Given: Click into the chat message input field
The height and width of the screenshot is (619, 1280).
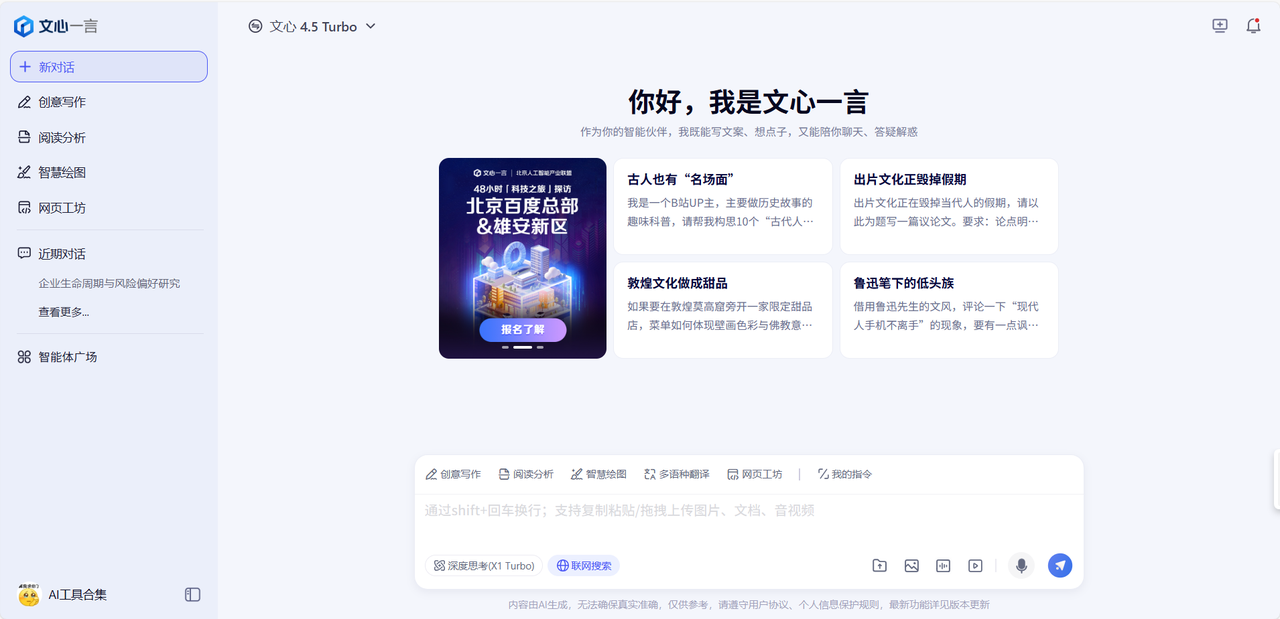Looking at the screenshot, I should tap(749, 520).
